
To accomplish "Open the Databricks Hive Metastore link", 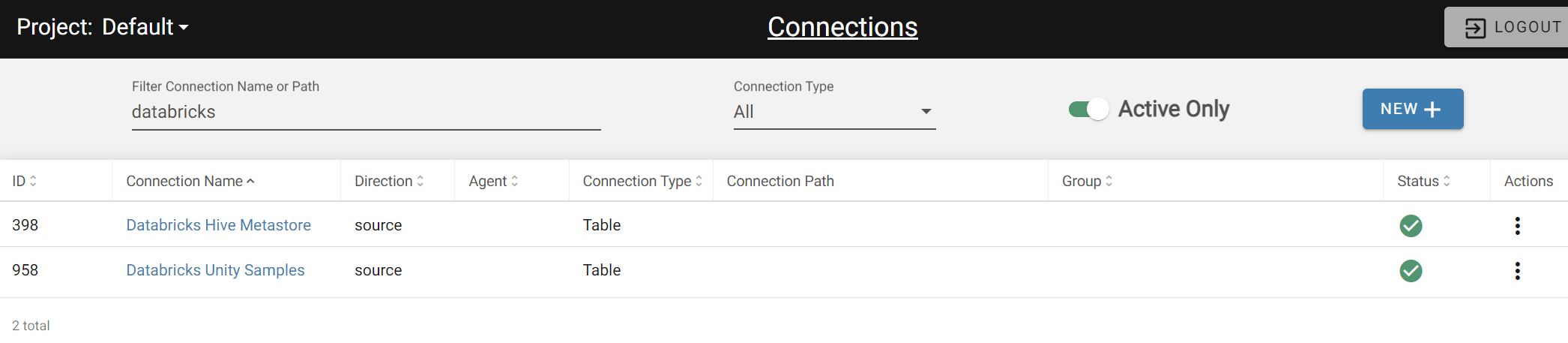I will coord(218,225).
